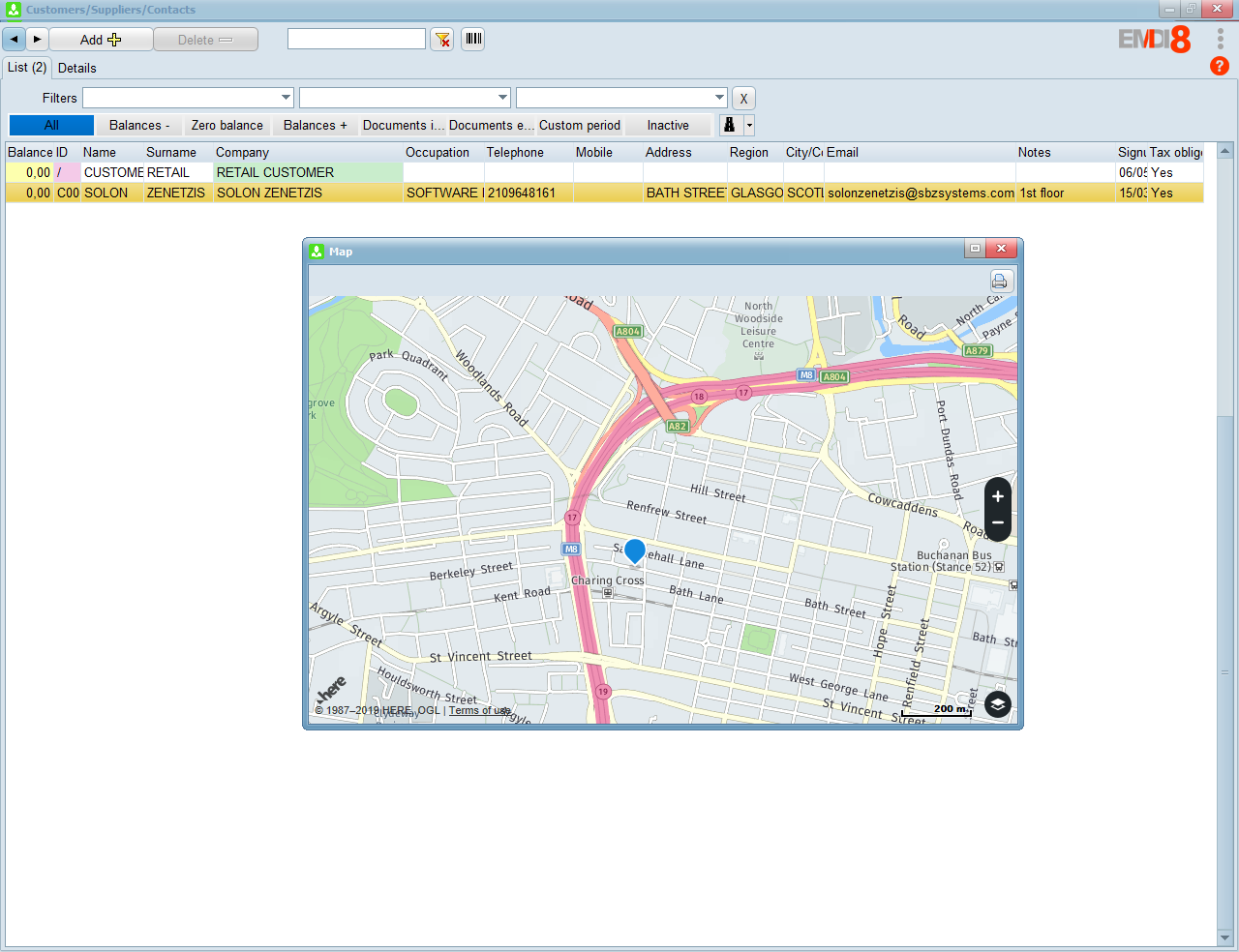
Task: Zoom in on the map
Action: [998, 496]
